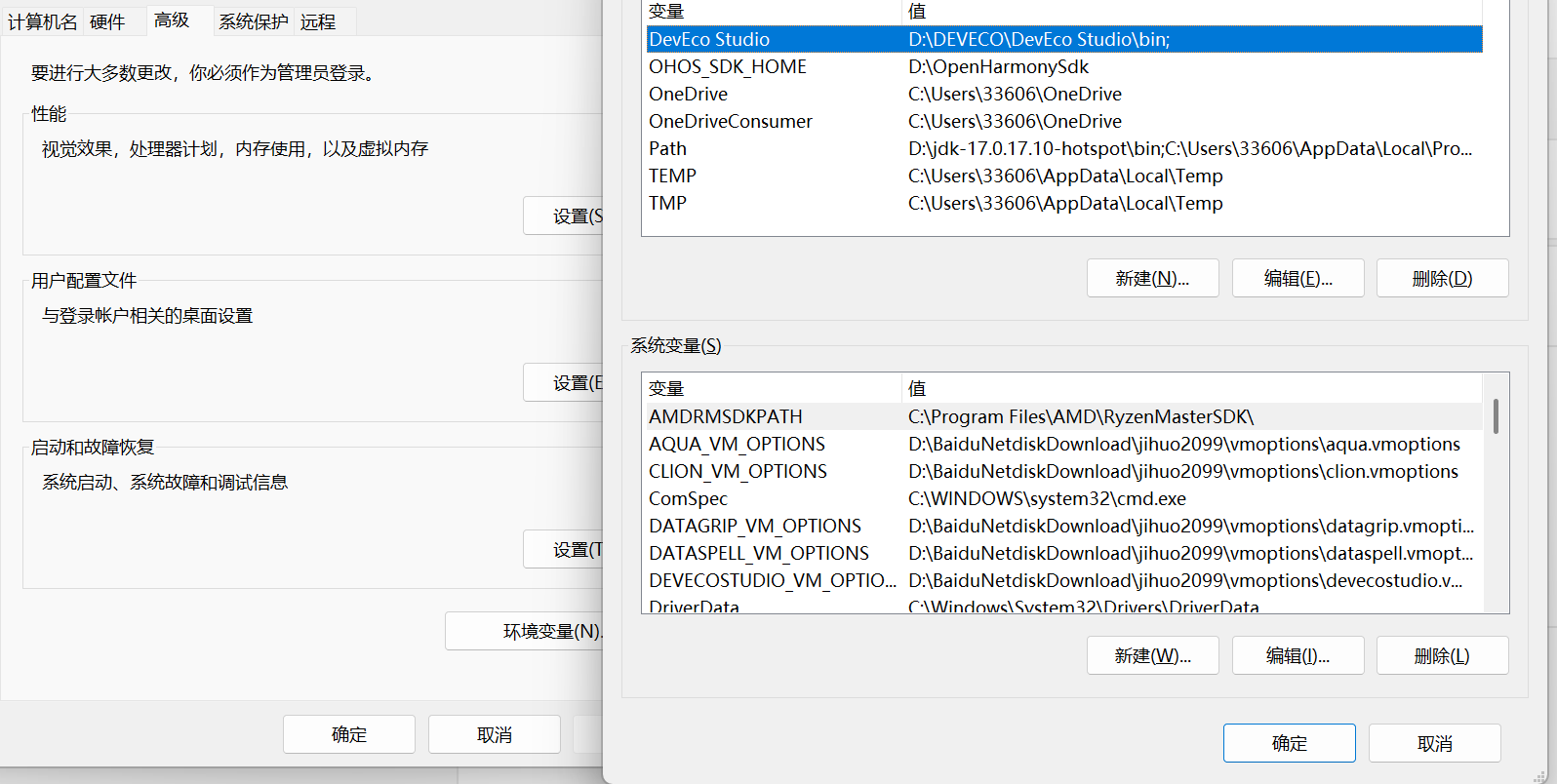Click the clion.vmoptions value cell
This screenshot has width=1557, height=784.
pyautogui.click(x=1183, y=471)
